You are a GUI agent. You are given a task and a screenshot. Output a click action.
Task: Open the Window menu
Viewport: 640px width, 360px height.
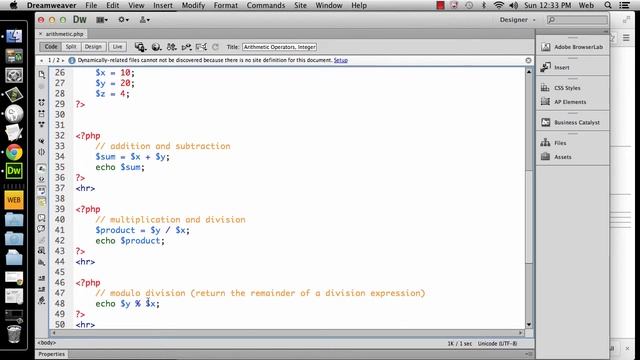pyautogui.click(x=329, y=5)
